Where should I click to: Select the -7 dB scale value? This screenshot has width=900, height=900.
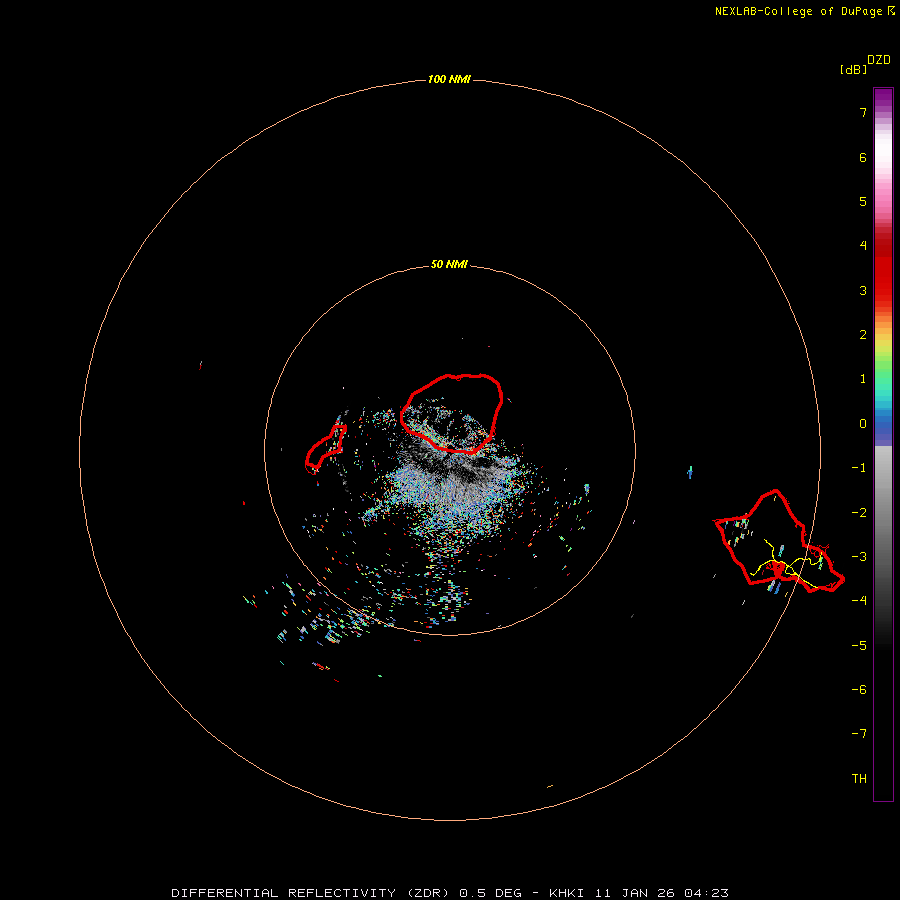click(859, 734)
